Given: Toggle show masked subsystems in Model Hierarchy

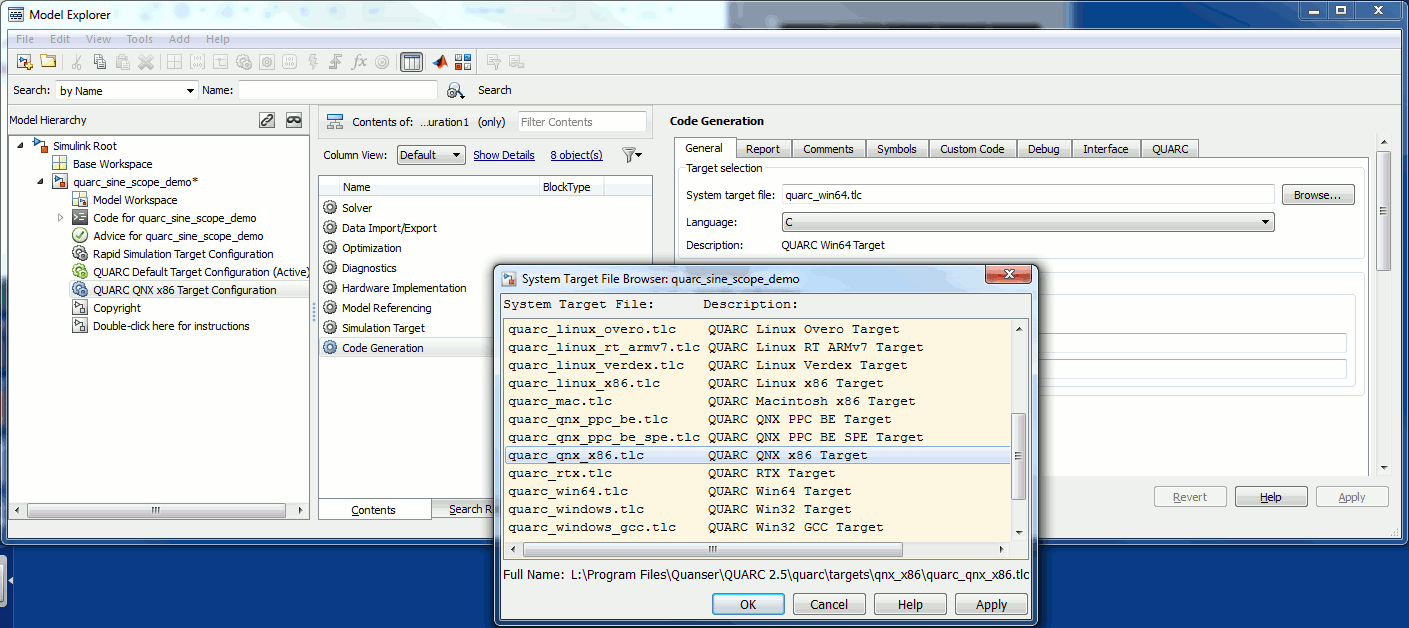Looking at the screenshot, I should click(294, 120).
